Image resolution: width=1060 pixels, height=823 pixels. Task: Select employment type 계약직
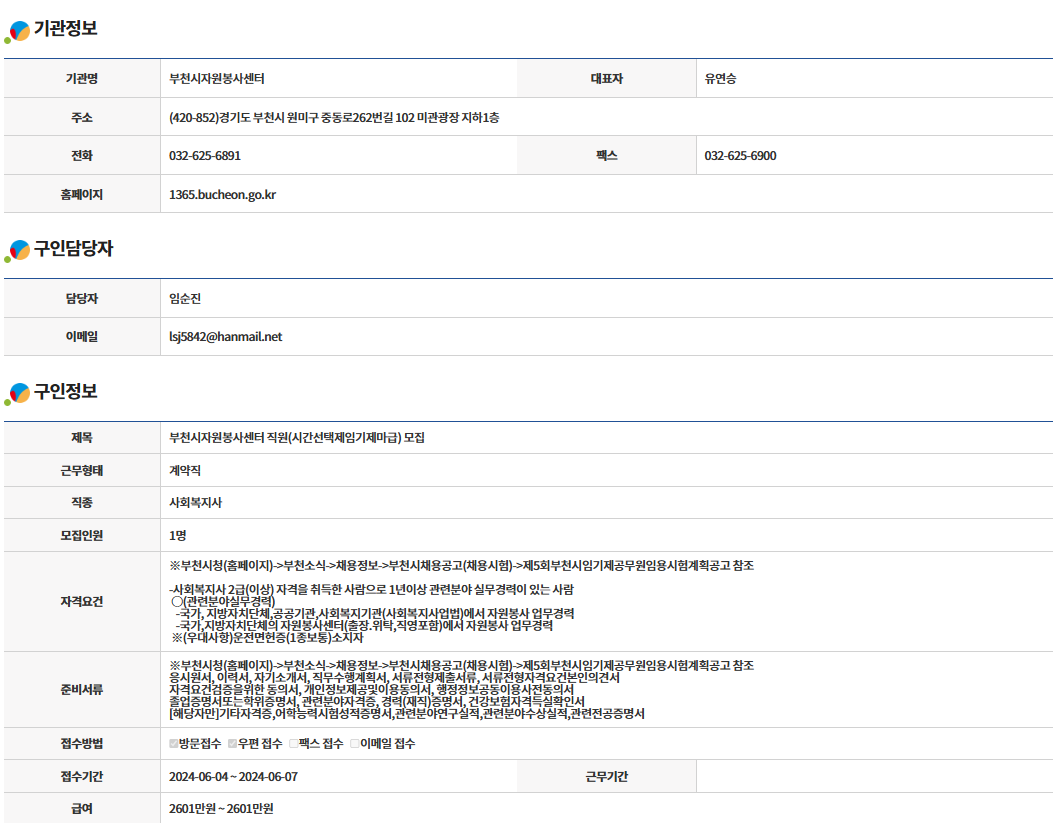point(185,470)
